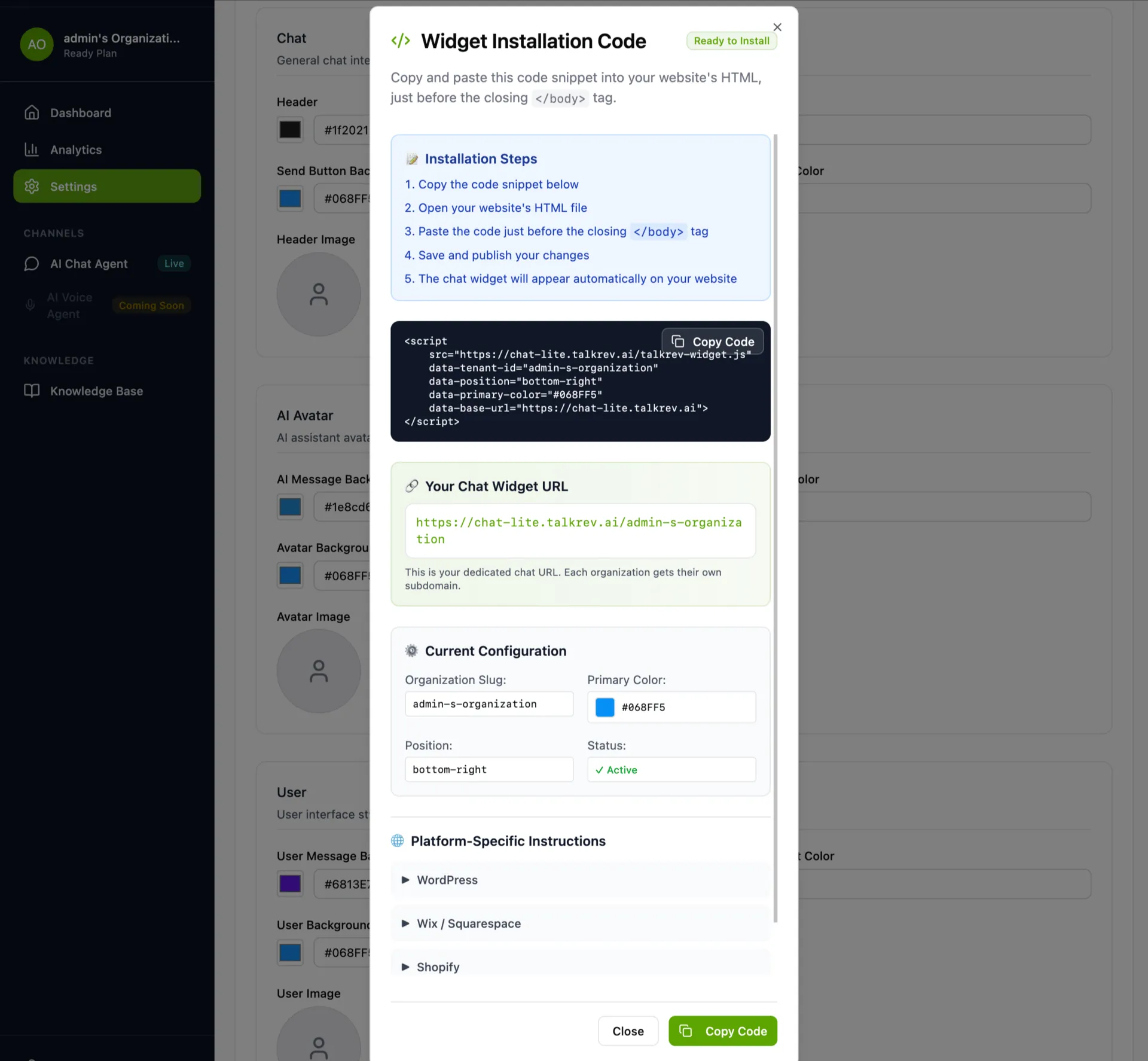Expand the Shopify instructions section
Image resolution: width=1148 pixels, height=1061 pixels.
(x=438, y=967)
